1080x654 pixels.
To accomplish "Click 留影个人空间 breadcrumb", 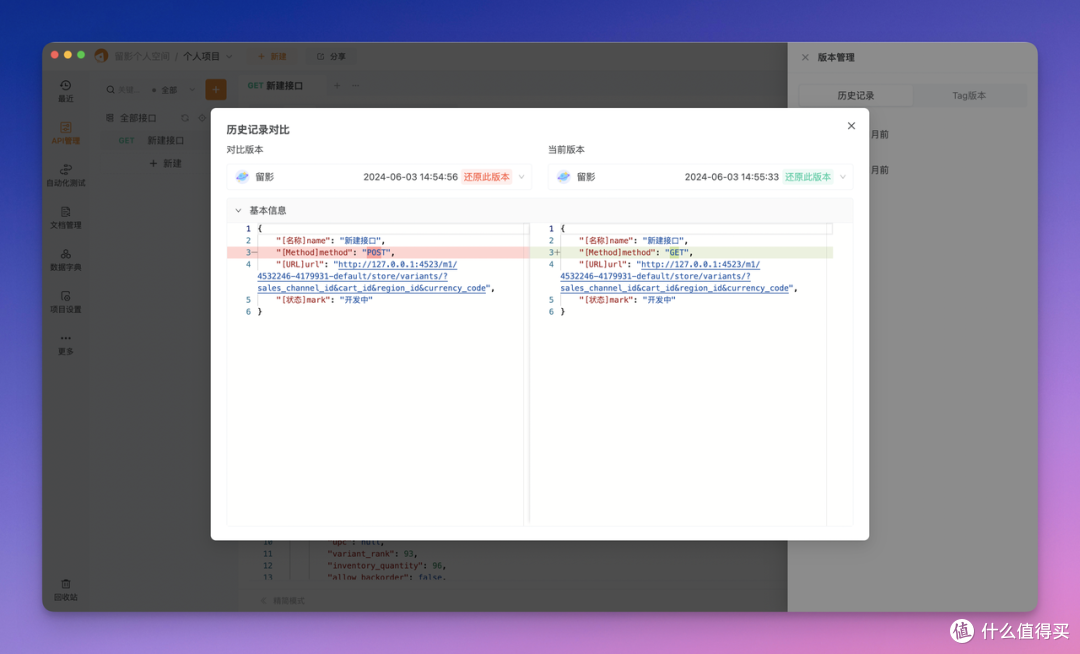I will point(141,56).
